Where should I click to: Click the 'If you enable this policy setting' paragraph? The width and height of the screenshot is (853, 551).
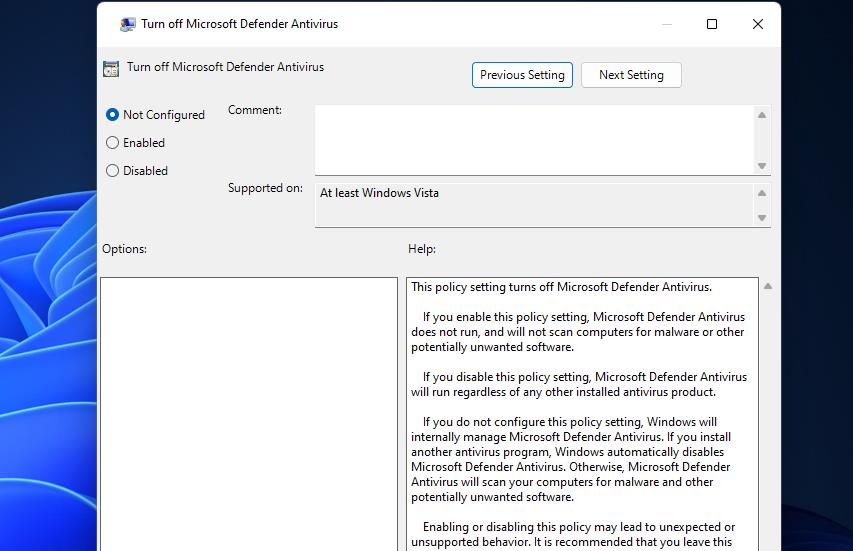[x=578, y=332]
